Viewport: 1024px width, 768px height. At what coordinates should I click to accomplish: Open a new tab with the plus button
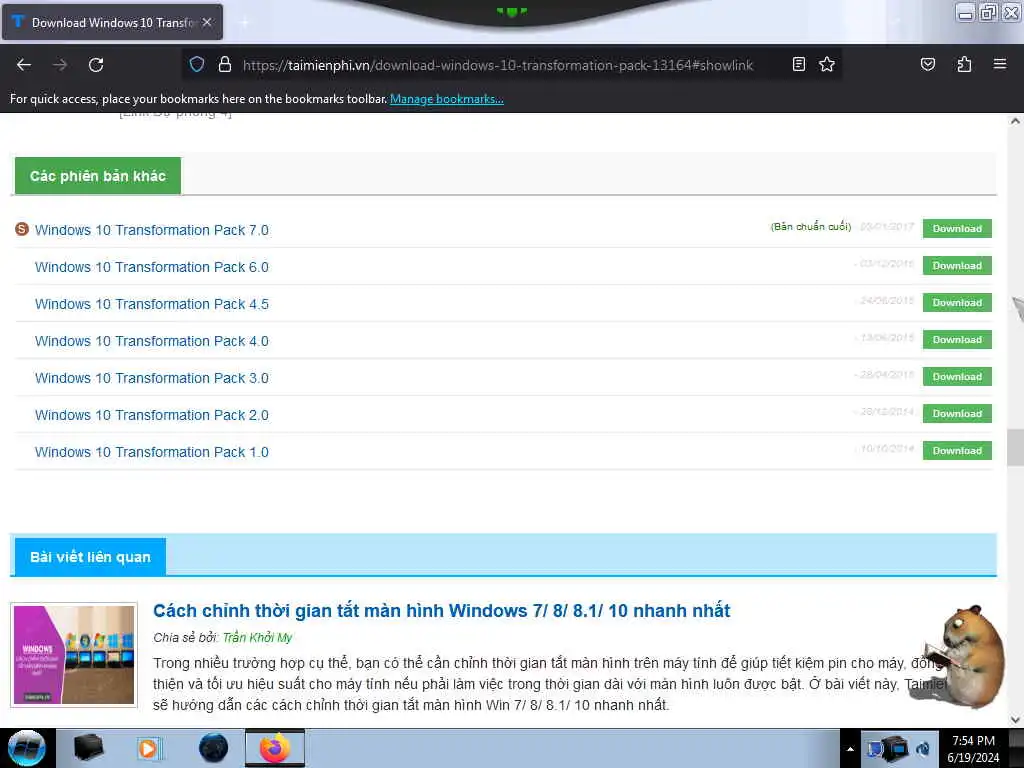pos(244,22)
